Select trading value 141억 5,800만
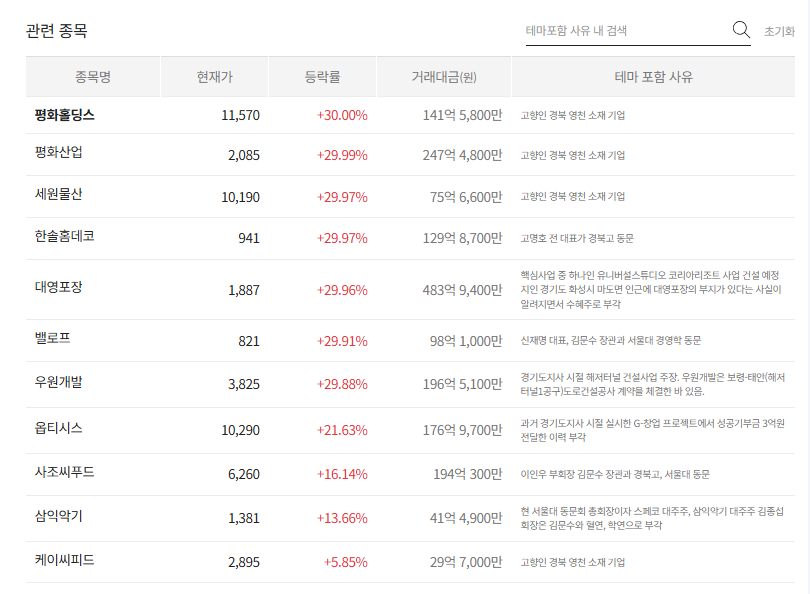Viewport: 810px width, 594px height. click(x=462, y=115)
